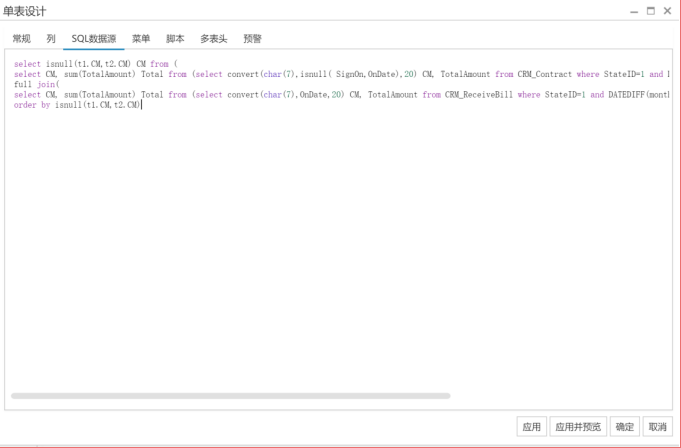This screenshot has height=448, width=681.
Task: Click the horizontal scrollbar under the SQL editor
Action: tap(230, 396)
